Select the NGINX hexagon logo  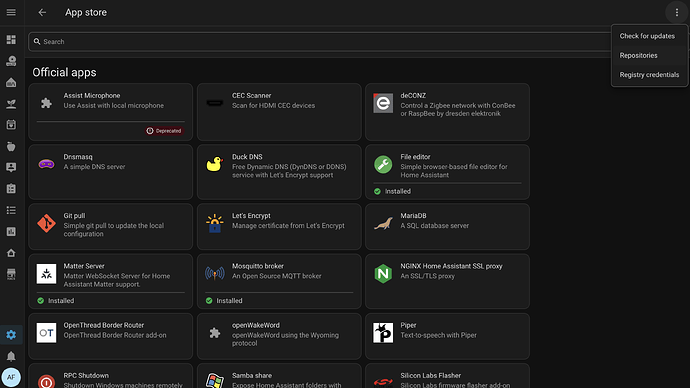(383, 274)
